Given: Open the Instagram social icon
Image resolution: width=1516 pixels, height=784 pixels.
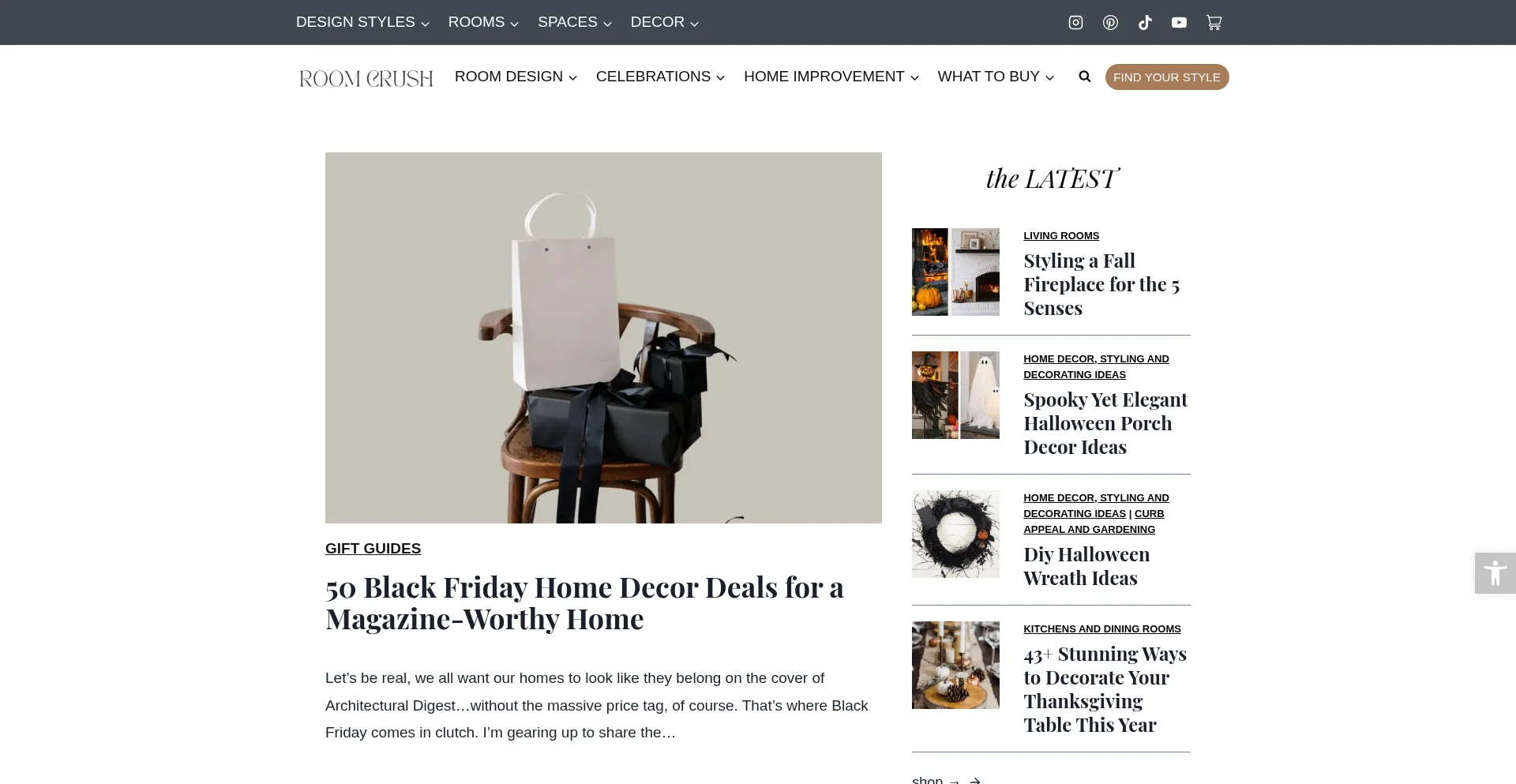Looking at the screenshot, I should 1075,22.
